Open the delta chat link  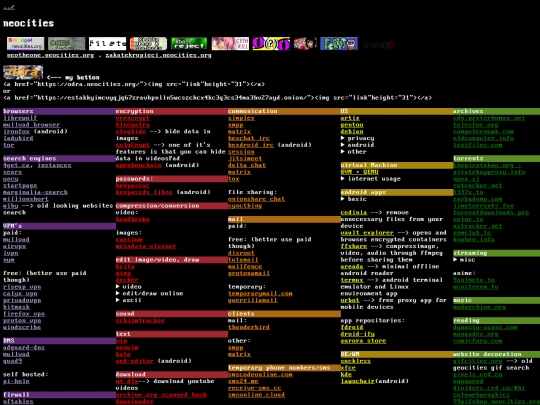point(247,165)
